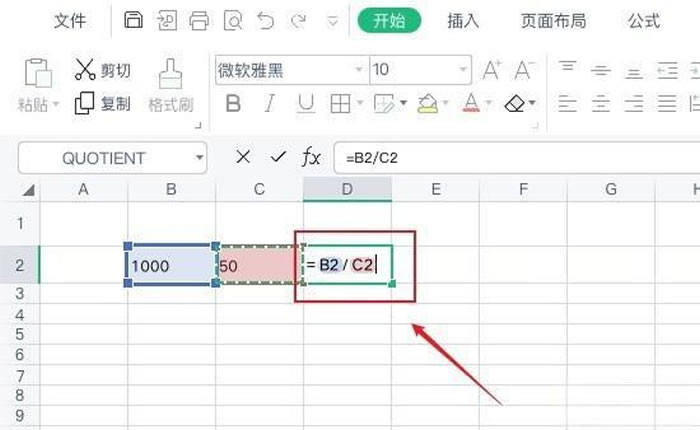The image size is (700, 430).
Task: Expand the borders dropdown arrow
Action: [x=360, y=104]
